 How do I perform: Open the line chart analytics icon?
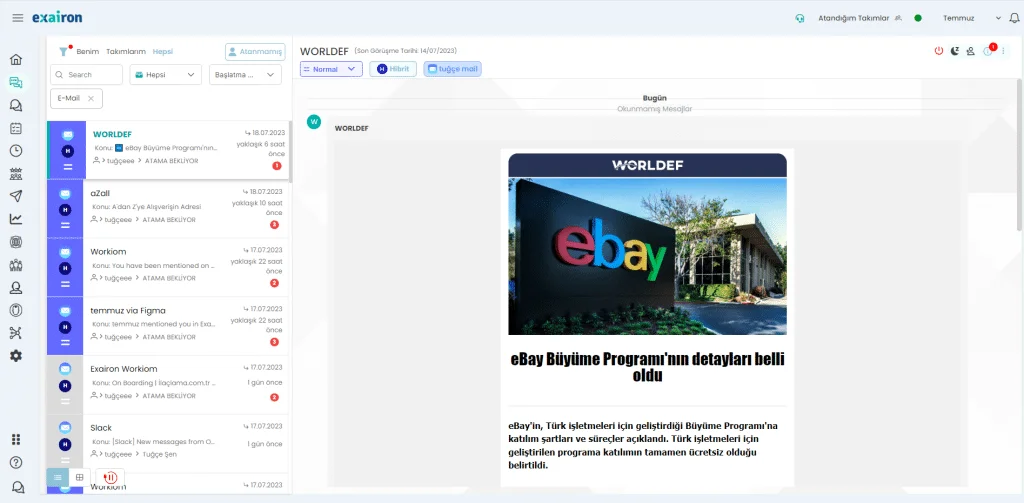click(x=16, y=219)
